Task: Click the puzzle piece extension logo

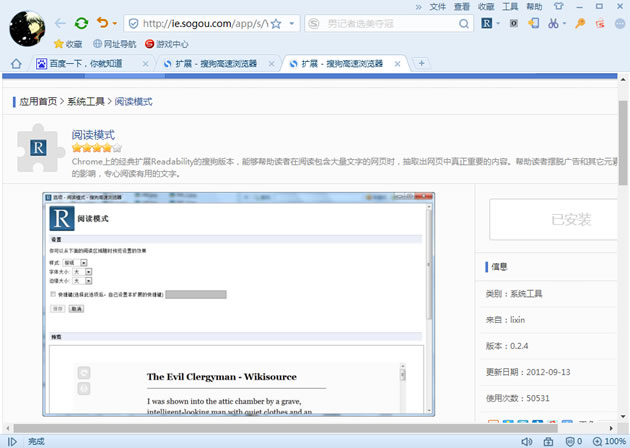Action: pyautogui.click(x=40, y=148)
